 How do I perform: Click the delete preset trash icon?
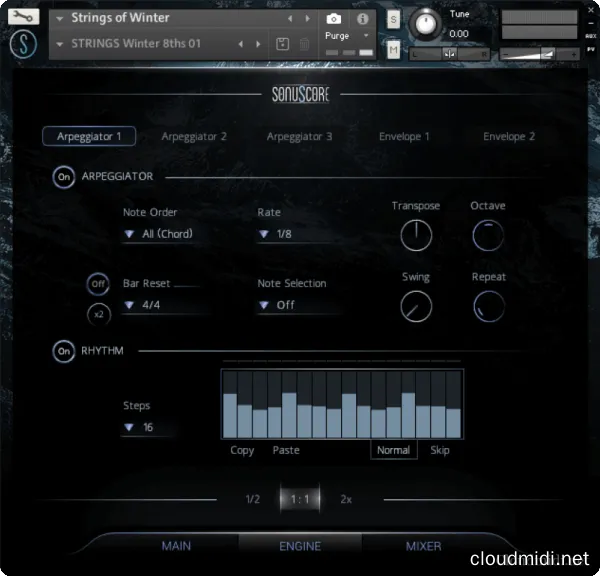click(x=304, y=44)
